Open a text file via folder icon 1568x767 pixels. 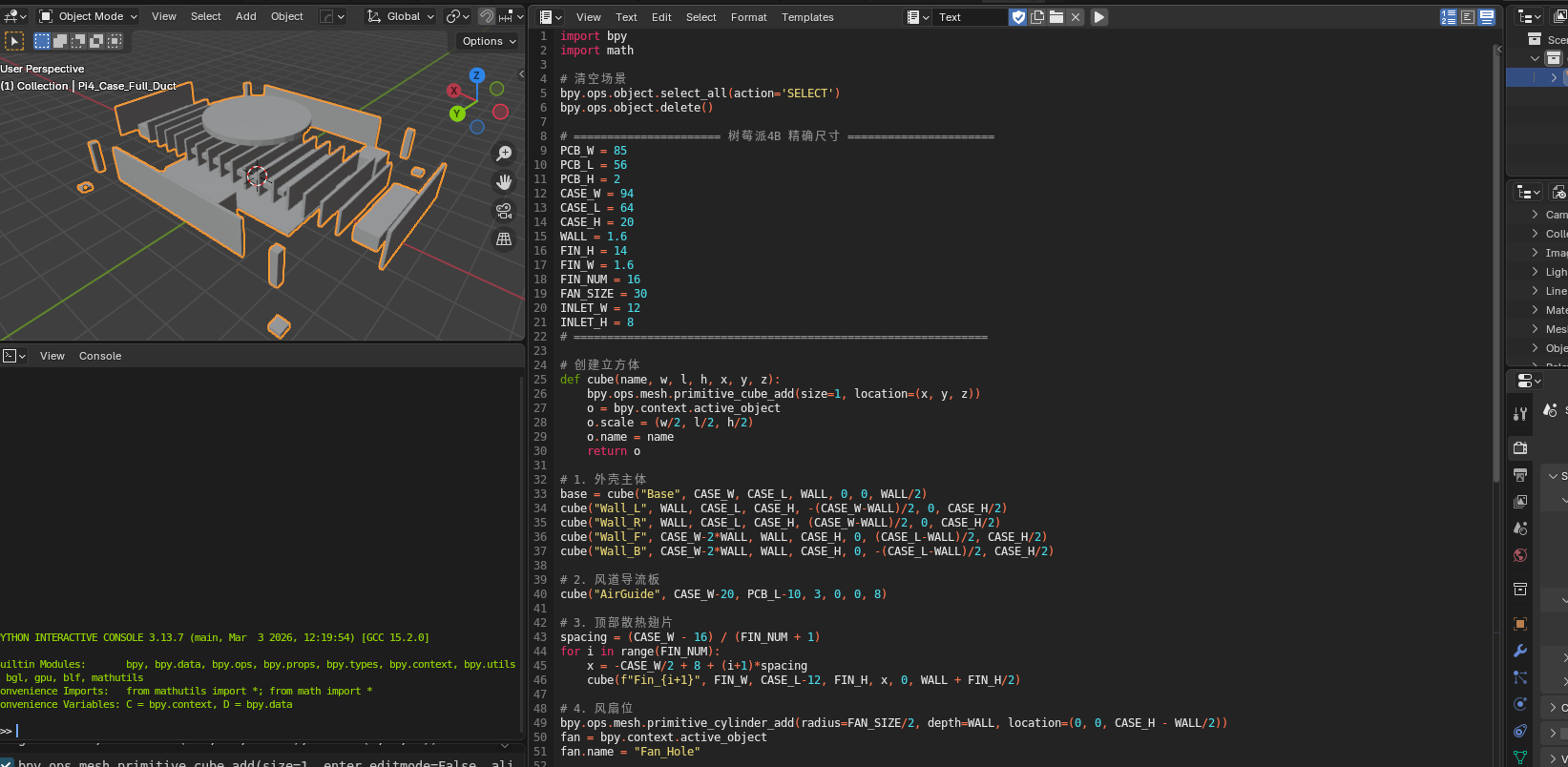pyautogui.click(x=1056, y=17)
